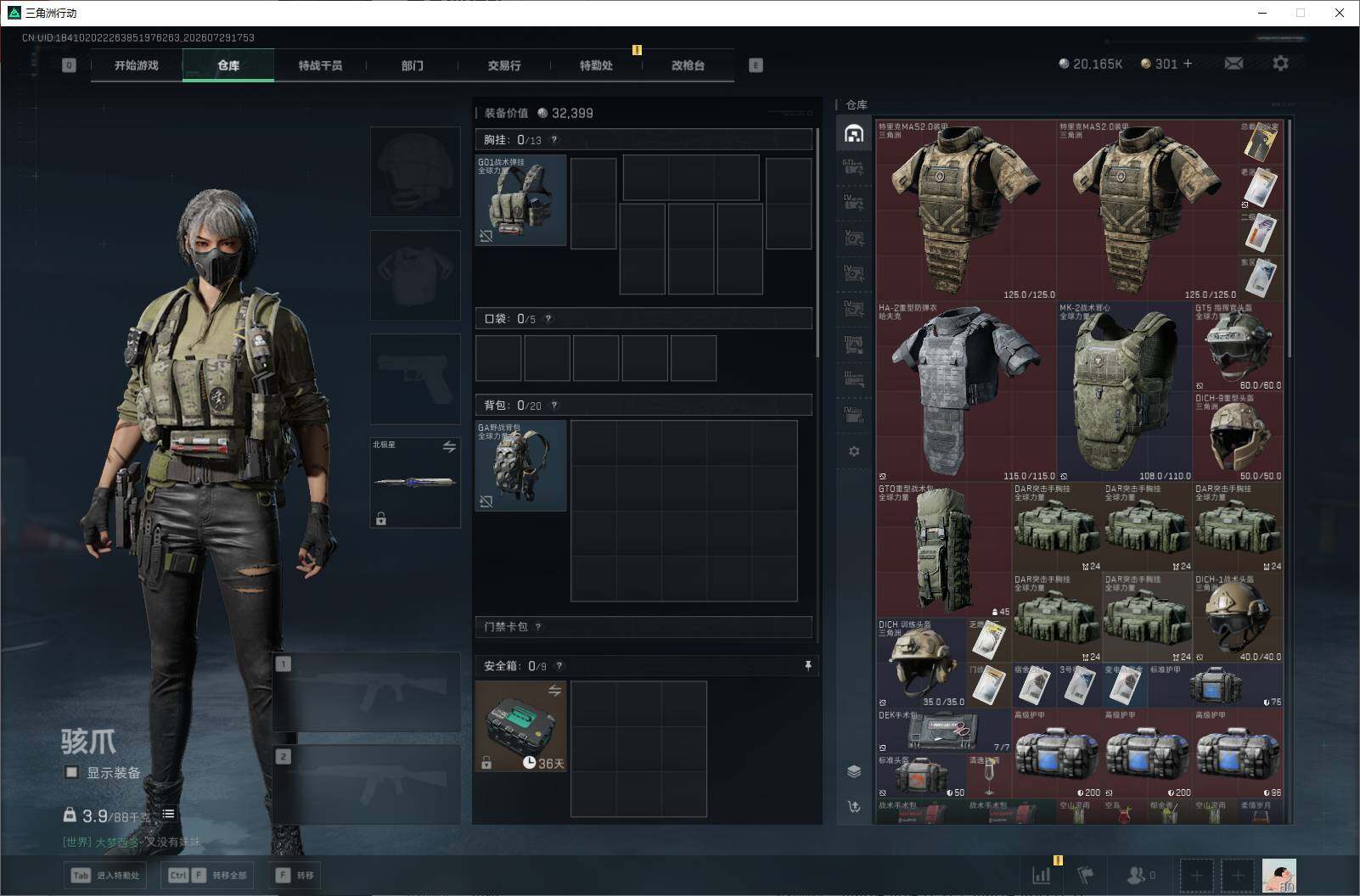Select the GT0重型战术包 backpack
1360x896 pixels.
coord(944,551)
